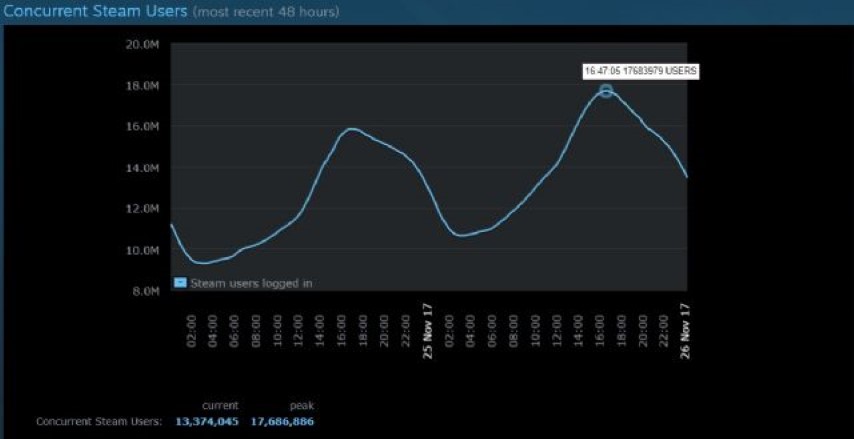The height and width of the screenshot is (439, 854).
Task: Click the Concurrent Steam Users heading
Action: coord(94,12)
